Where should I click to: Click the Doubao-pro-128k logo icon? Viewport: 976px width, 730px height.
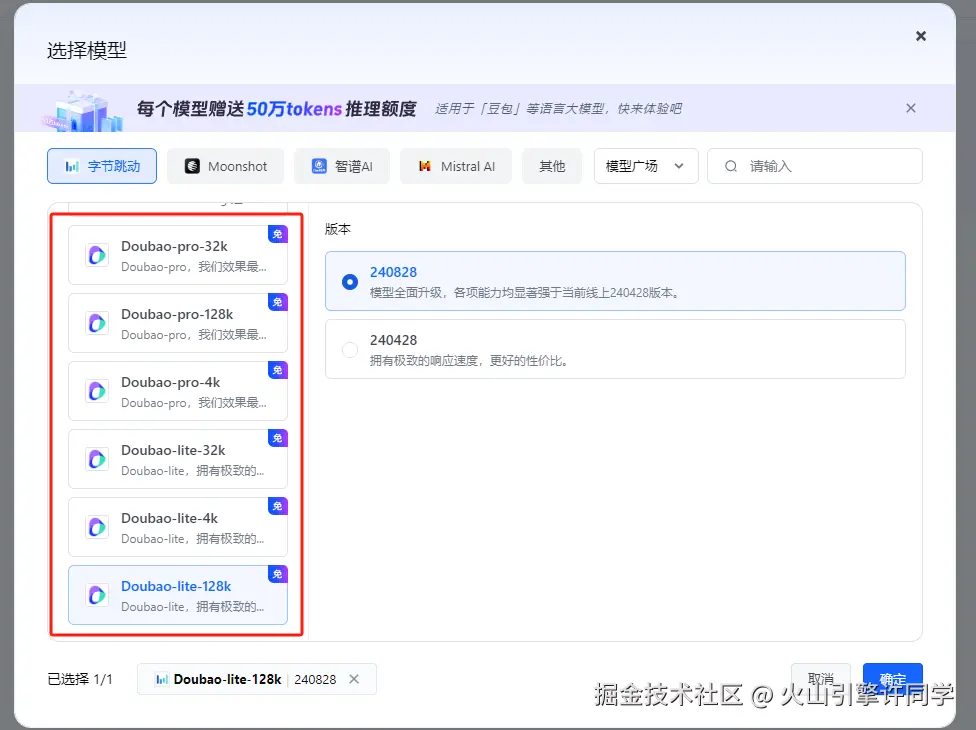click(x=96, y=323)
